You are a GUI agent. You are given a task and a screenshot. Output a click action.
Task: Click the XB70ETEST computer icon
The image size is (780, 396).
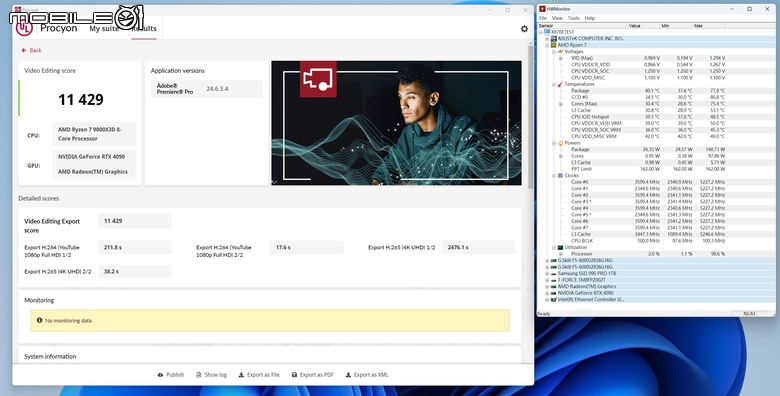(547, 32)
